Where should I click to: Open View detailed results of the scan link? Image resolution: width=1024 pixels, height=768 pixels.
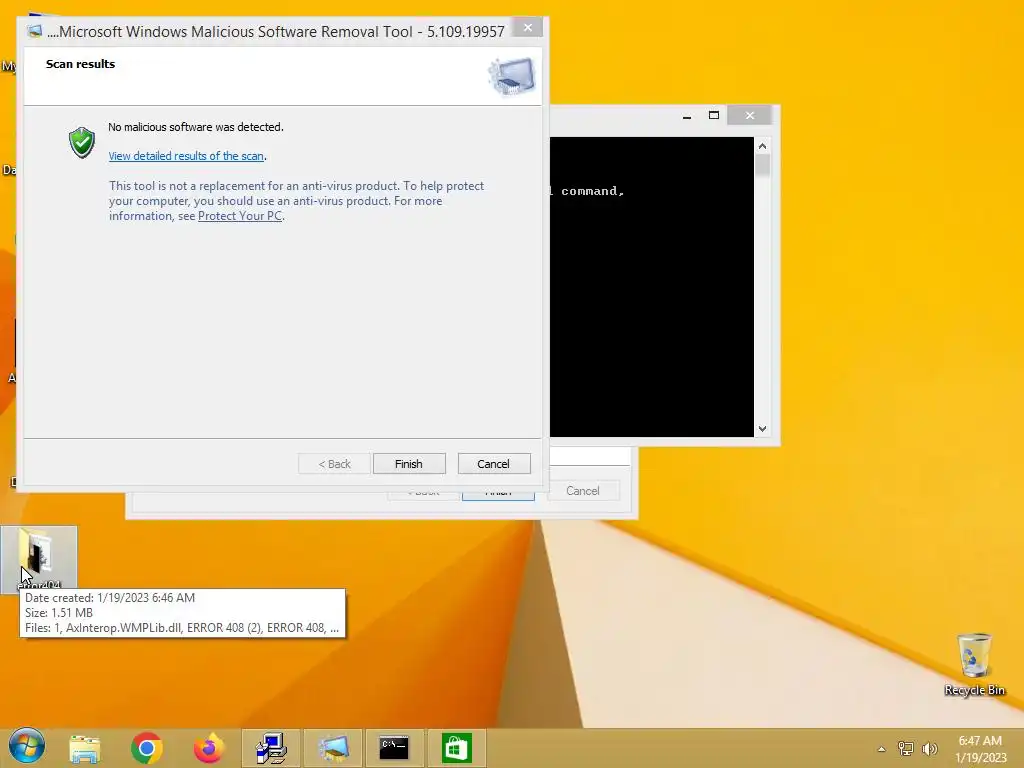186,156
